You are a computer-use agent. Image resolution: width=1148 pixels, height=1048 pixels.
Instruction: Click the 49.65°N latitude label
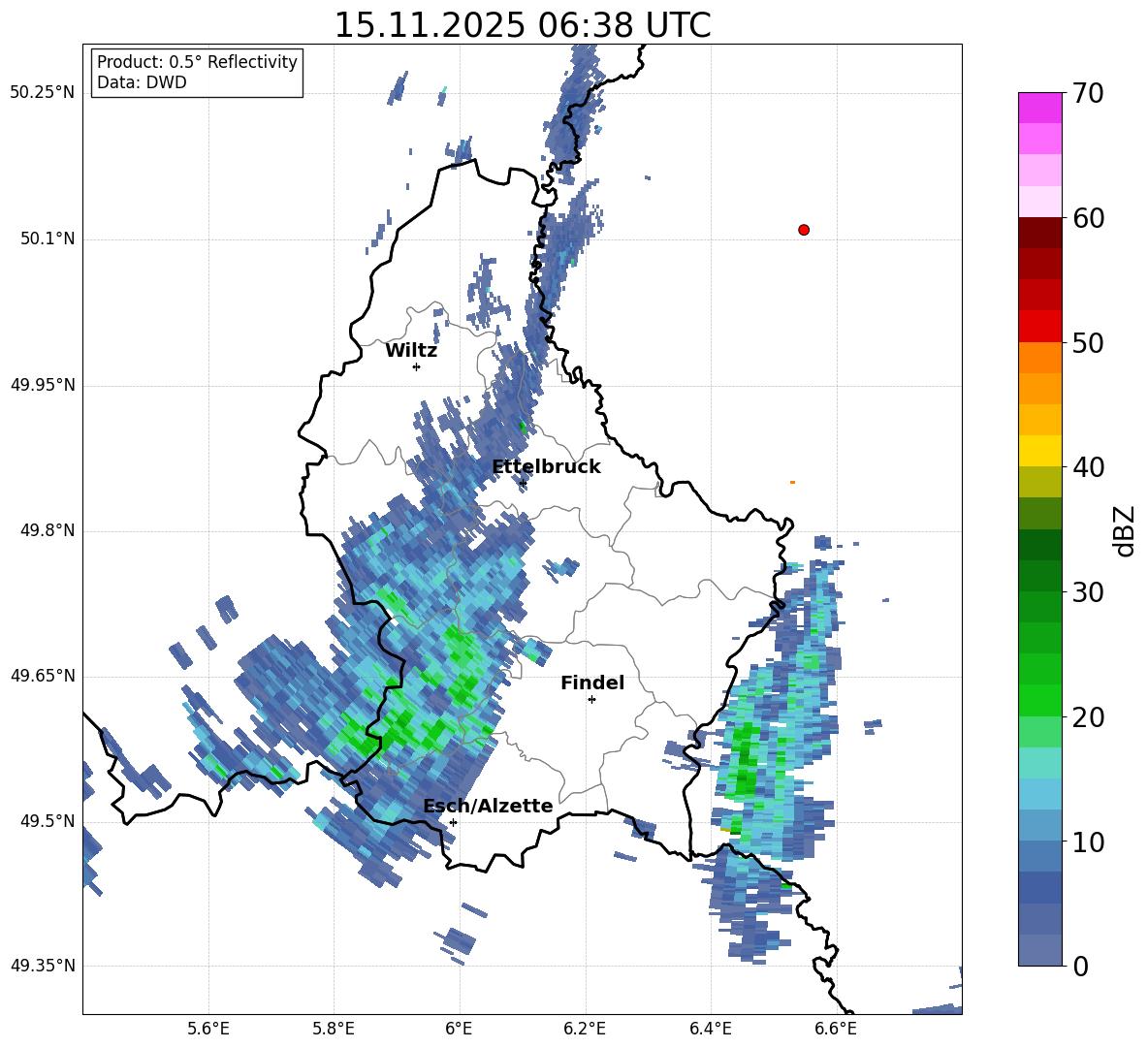tap(43, 676)
